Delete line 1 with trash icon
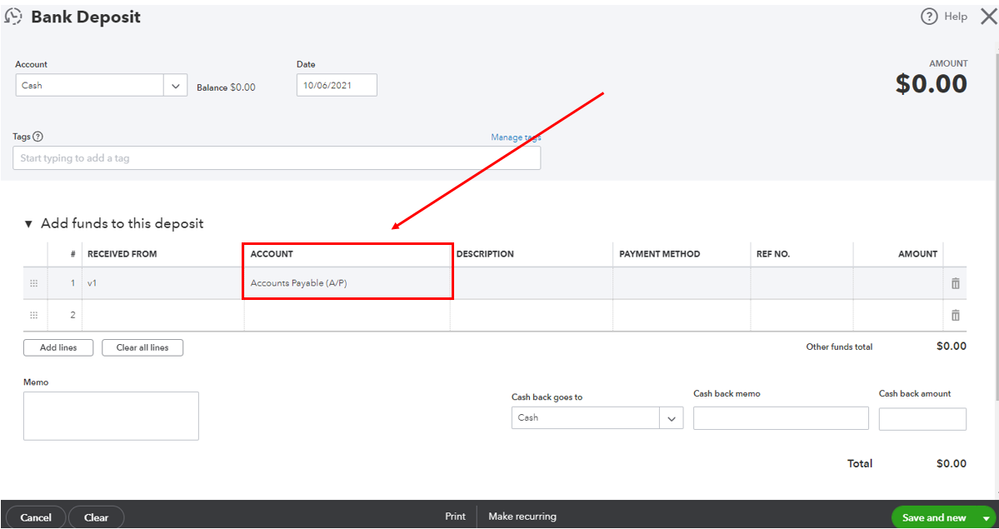This screenshot has height=529, width=999. [x=955, y=284]
